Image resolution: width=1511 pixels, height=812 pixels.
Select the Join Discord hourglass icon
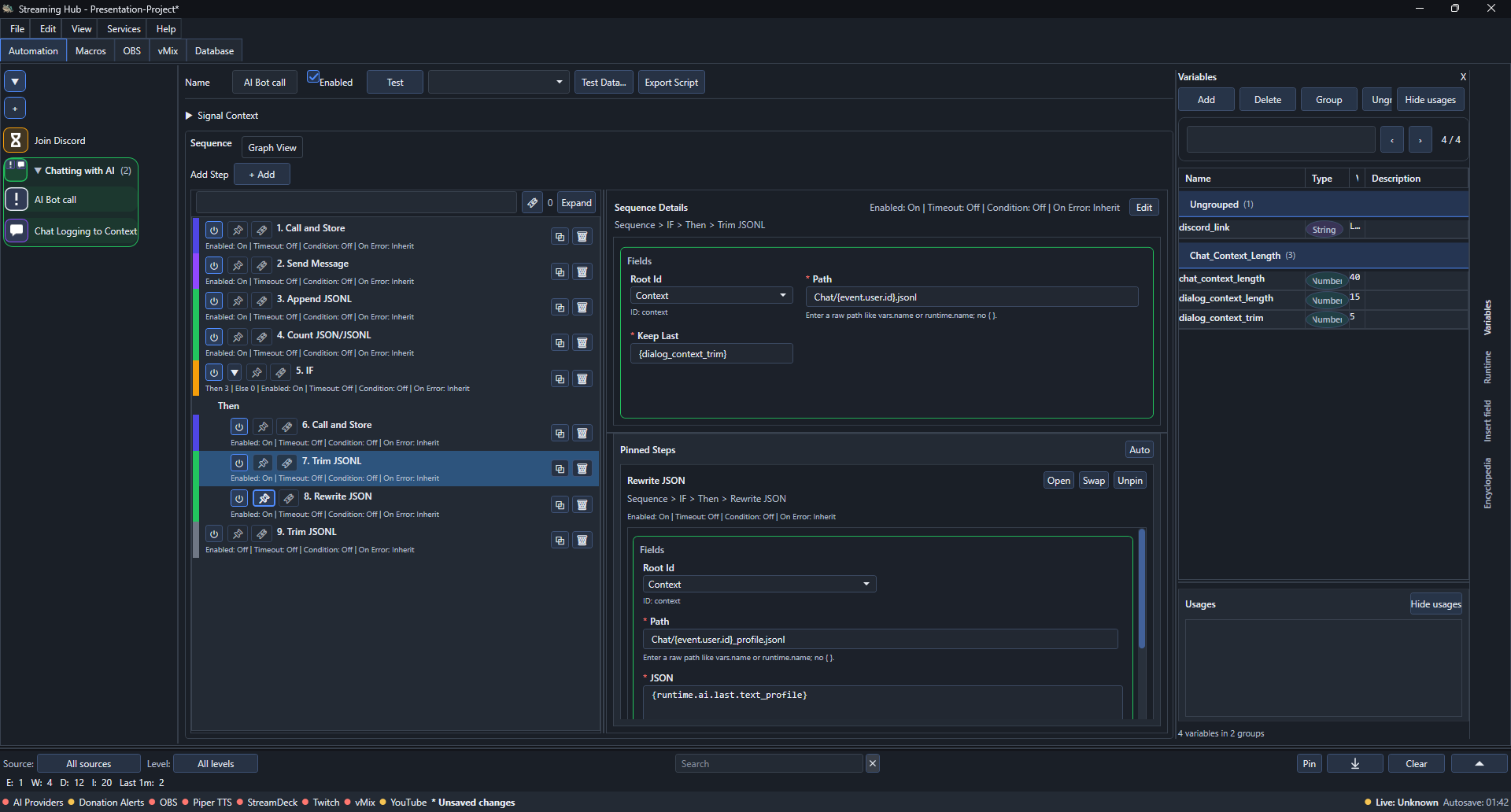coord(16,141)
